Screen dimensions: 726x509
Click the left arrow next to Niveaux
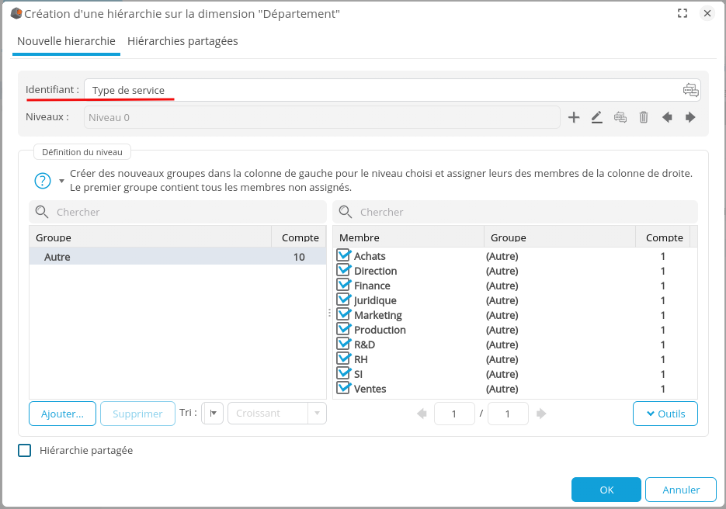point(667,117)
